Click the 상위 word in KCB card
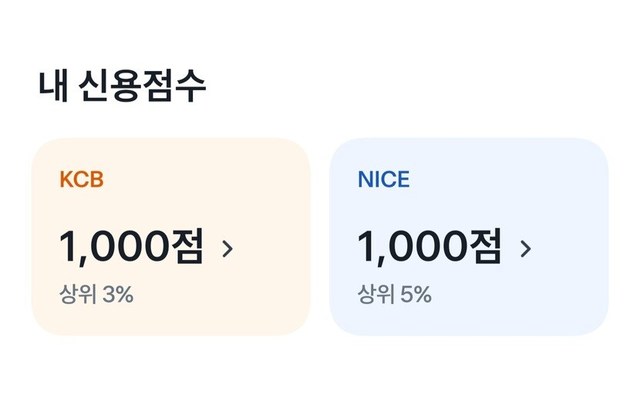The image size is (640, 402). click(76, 294)
